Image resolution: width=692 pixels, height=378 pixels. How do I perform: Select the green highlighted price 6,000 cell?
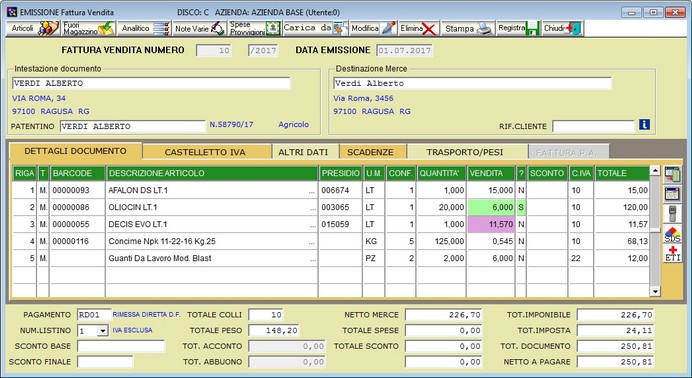coord(491,207)
